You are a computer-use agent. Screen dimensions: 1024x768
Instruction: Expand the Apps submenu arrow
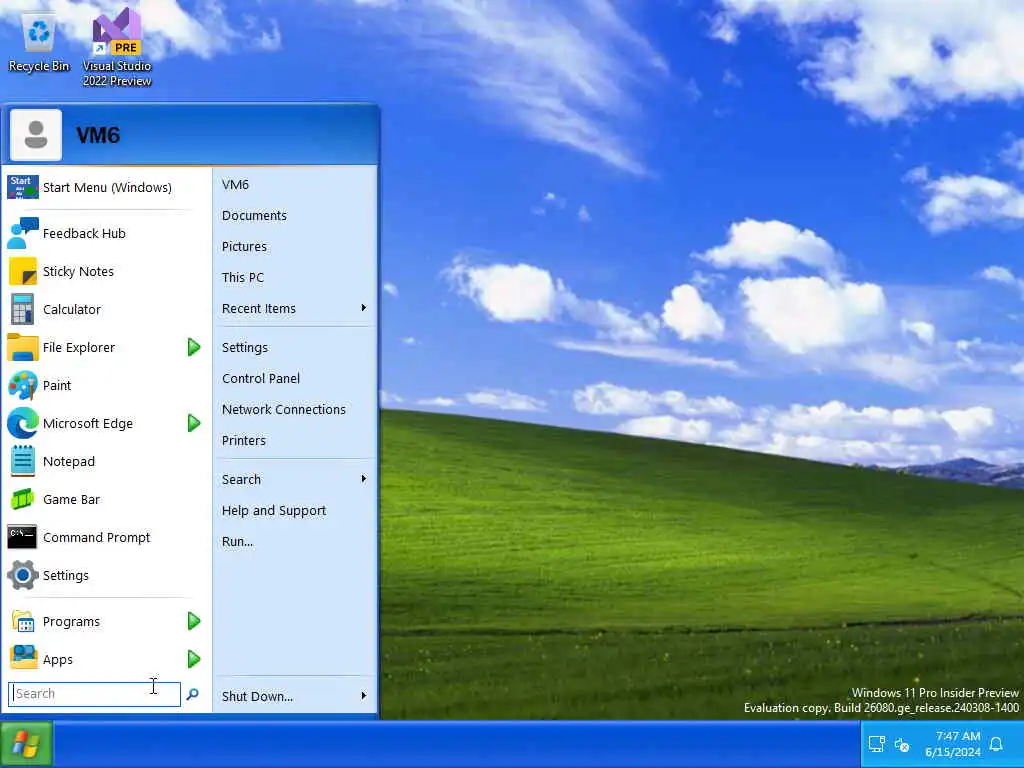(x=193, y=659)
